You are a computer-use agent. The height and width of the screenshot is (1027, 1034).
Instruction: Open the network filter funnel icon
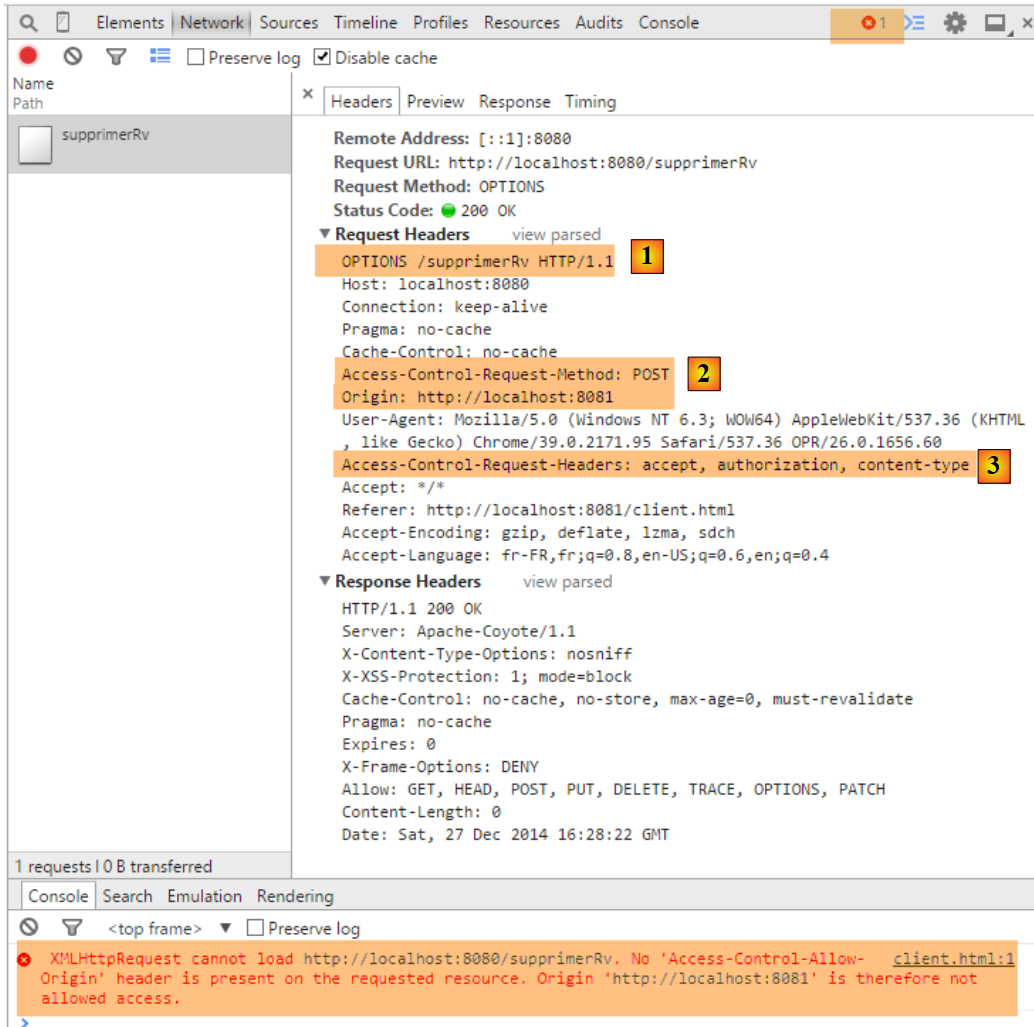point(116,57)
